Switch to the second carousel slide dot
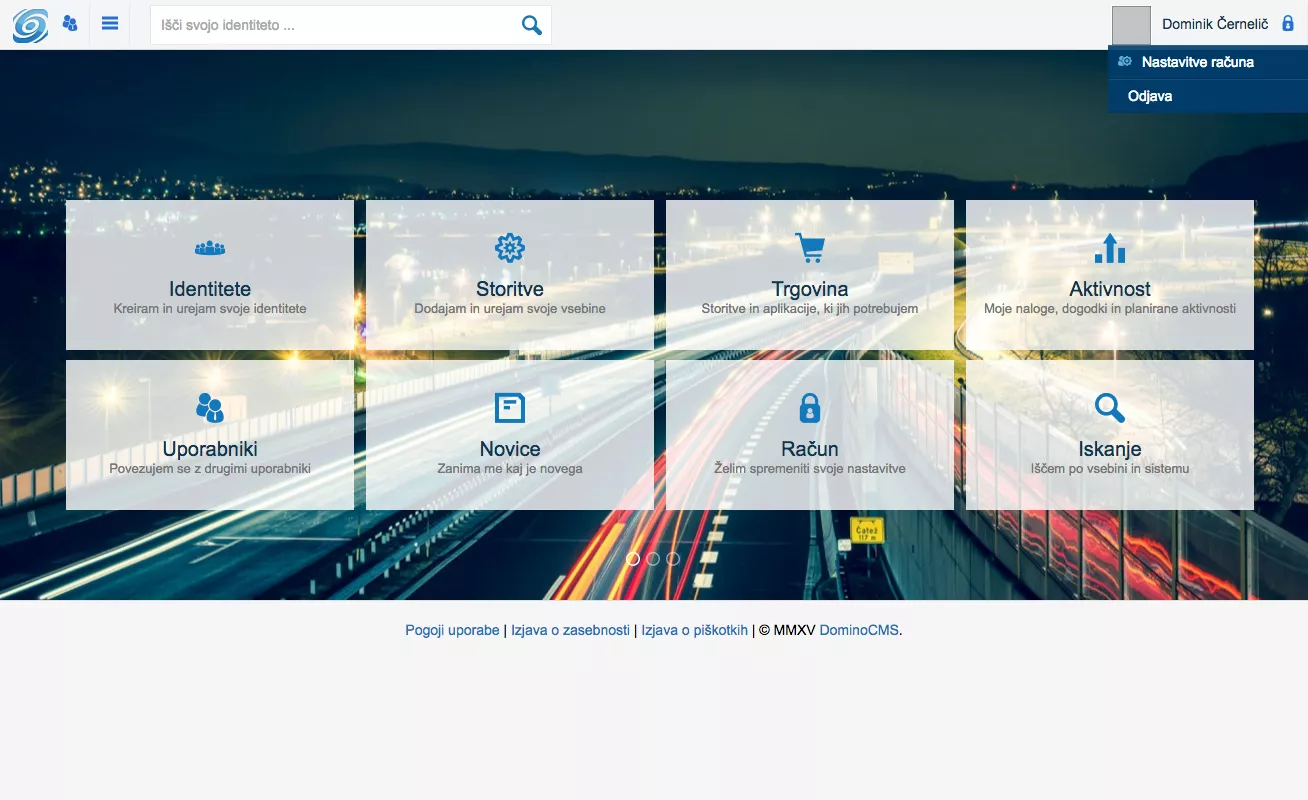The width and height of the screenshot is (1308, 800). pos(653,559)
